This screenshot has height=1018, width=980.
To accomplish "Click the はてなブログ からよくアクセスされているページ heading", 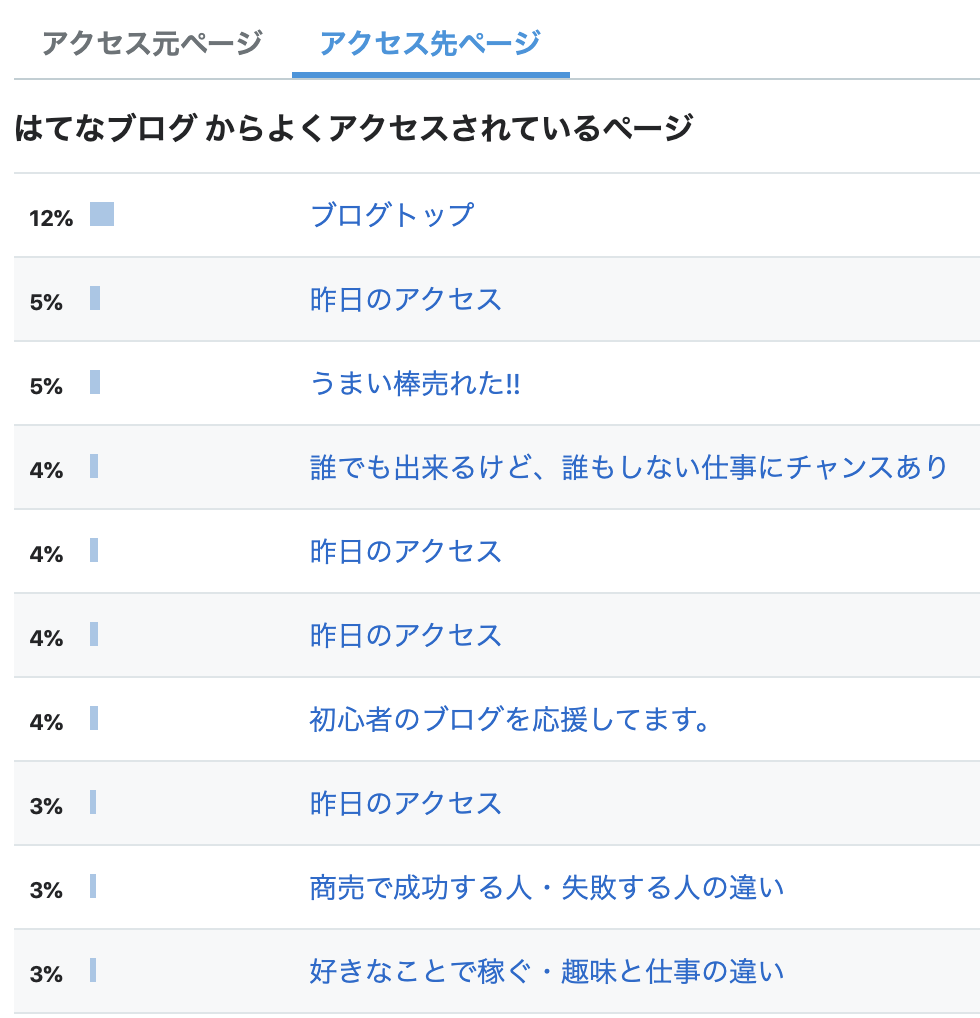I will click(x=353, y=128).
